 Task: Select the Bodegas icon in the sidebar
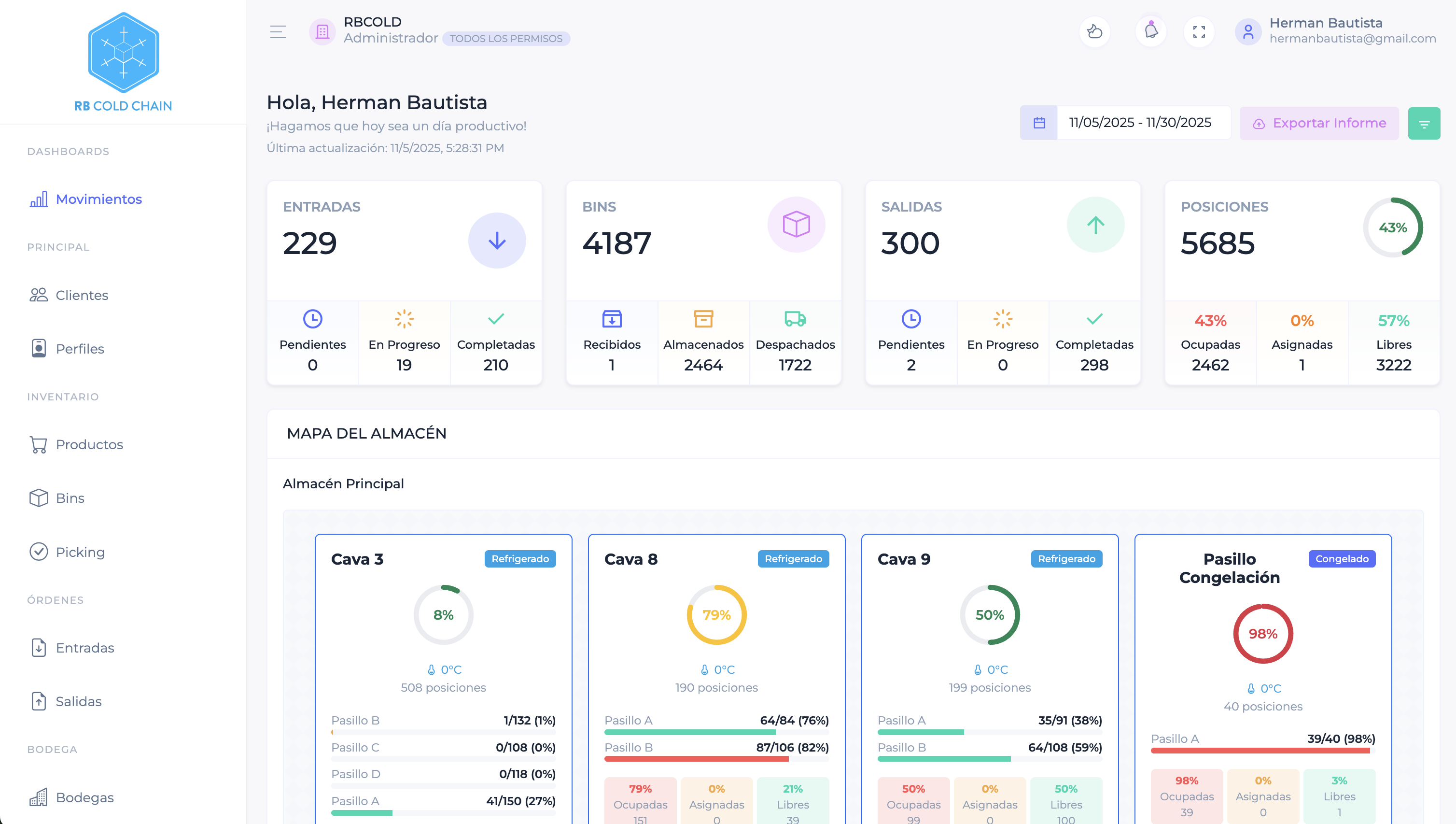point(38,797)
